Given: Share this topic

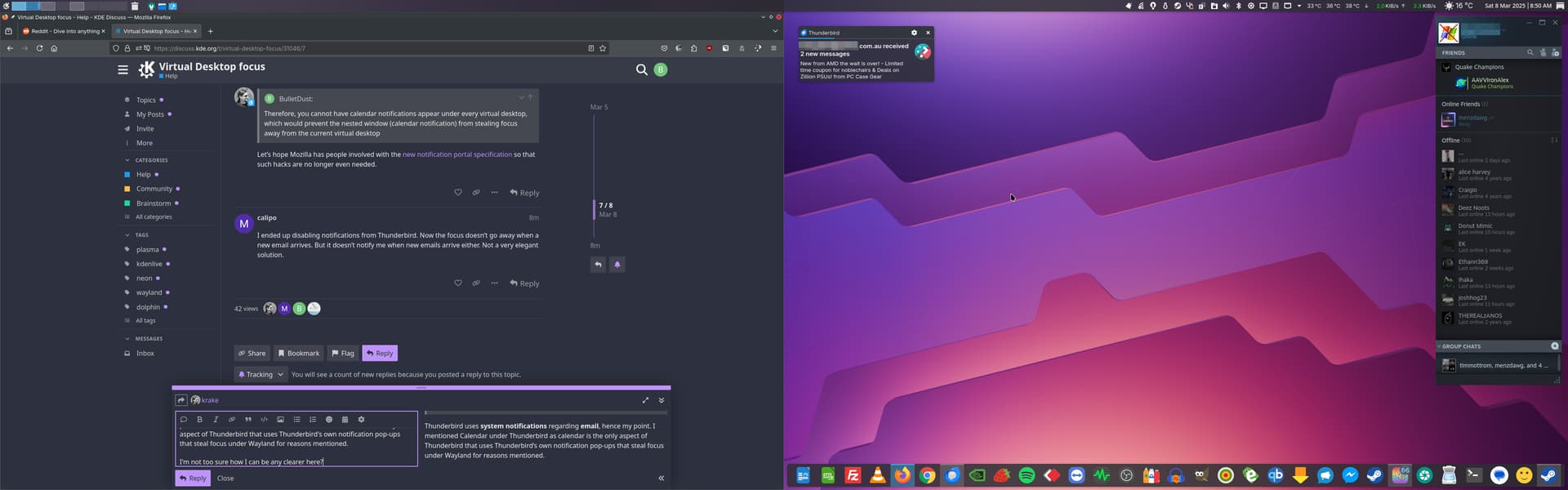Looking at the screenshot, I should coord(252,353).
